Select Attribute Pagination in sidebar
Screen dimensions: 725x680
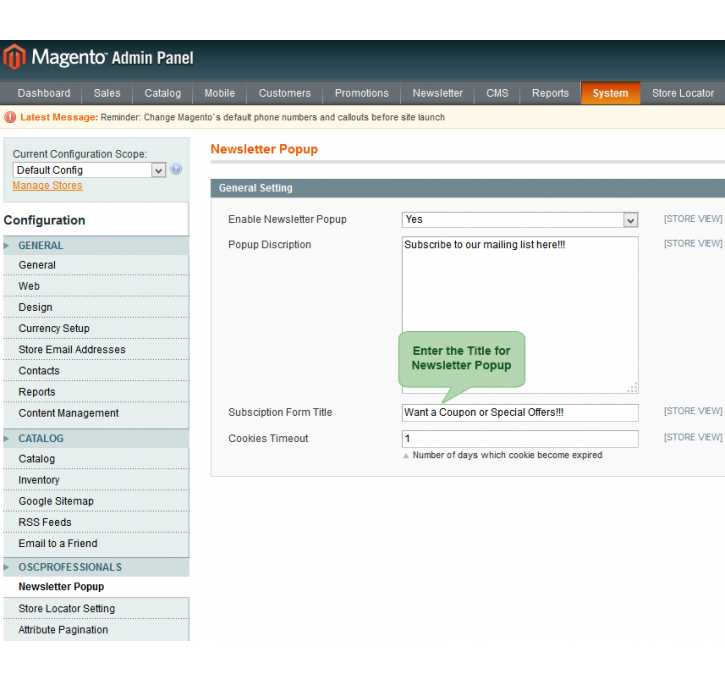click(x=96, y=630)
